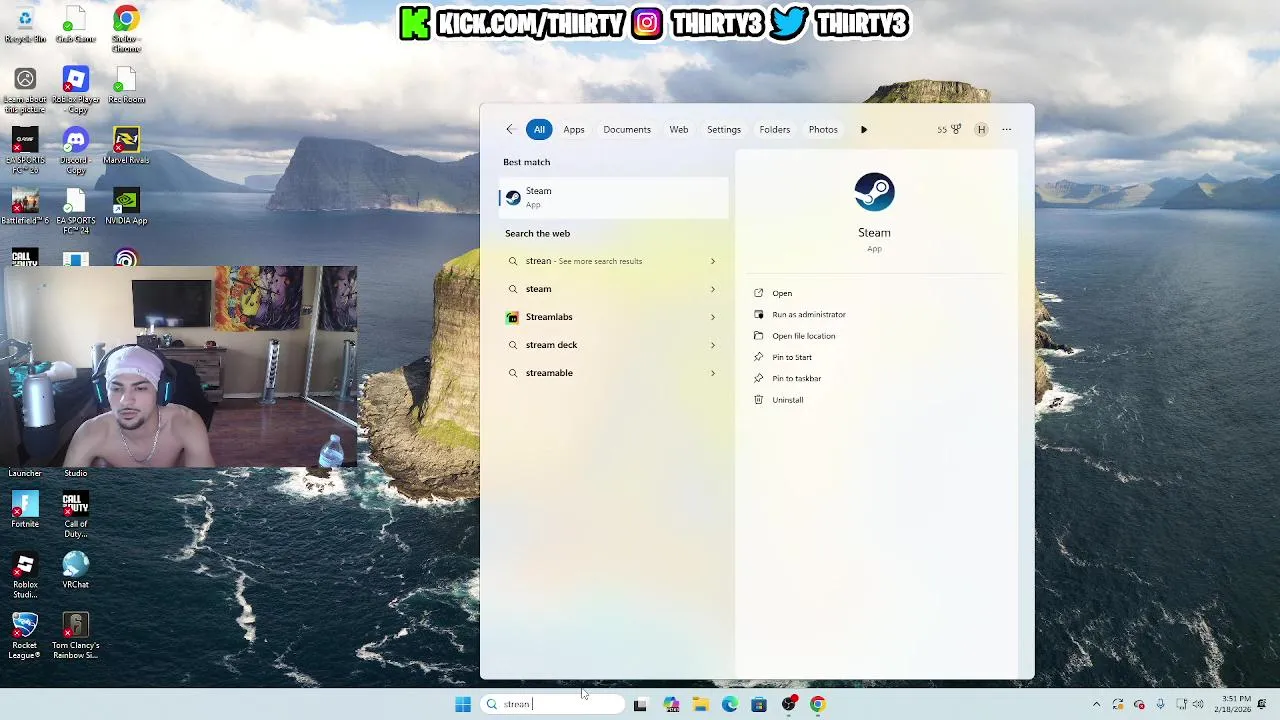Click the Steam logo in the preview pane
Image resolution: width=1280 pixels, height=720 pixels.
pos(874,192)
